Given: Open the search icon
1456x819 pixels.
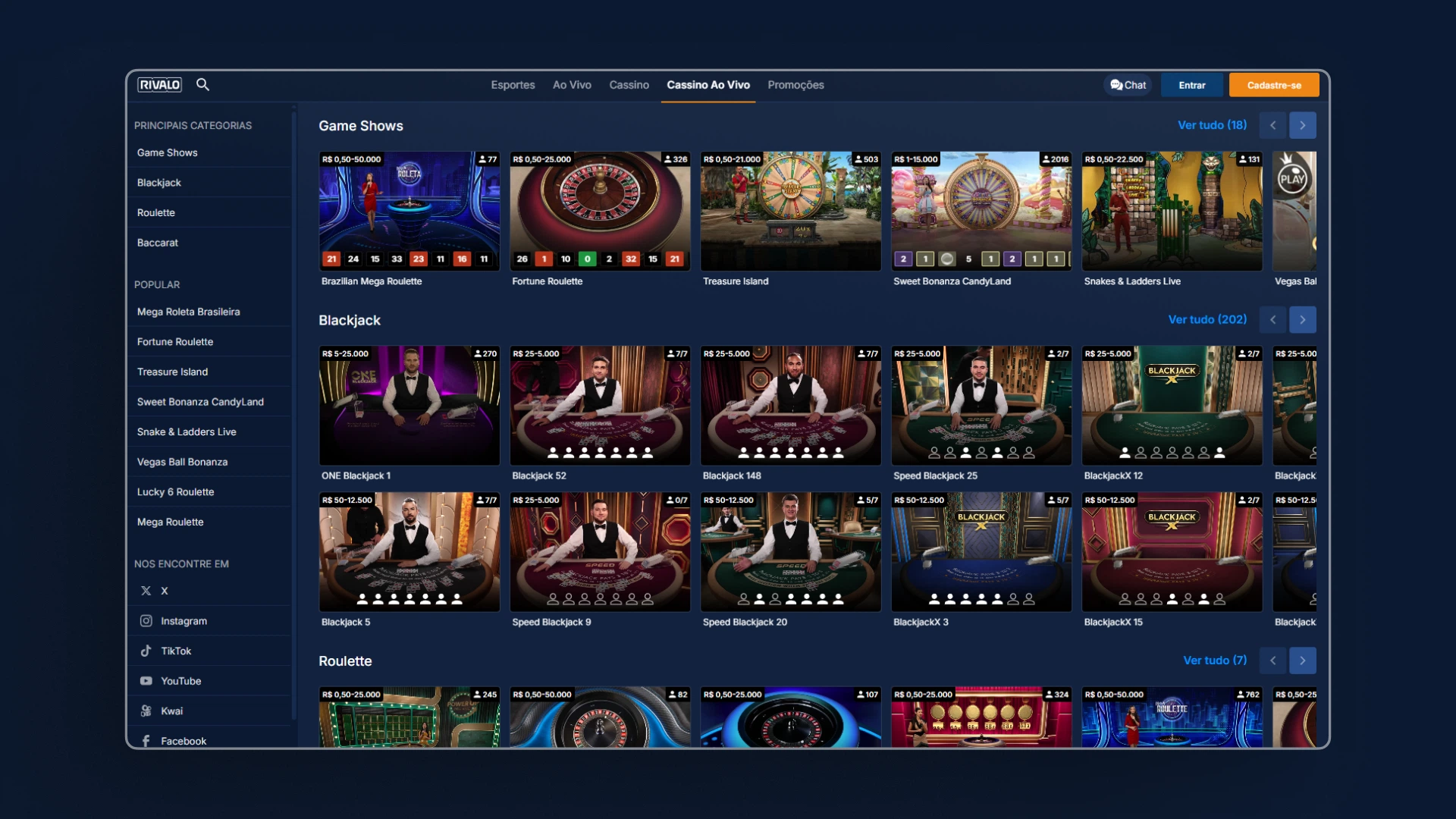Looking at the screenshot, I should point(202,84).
